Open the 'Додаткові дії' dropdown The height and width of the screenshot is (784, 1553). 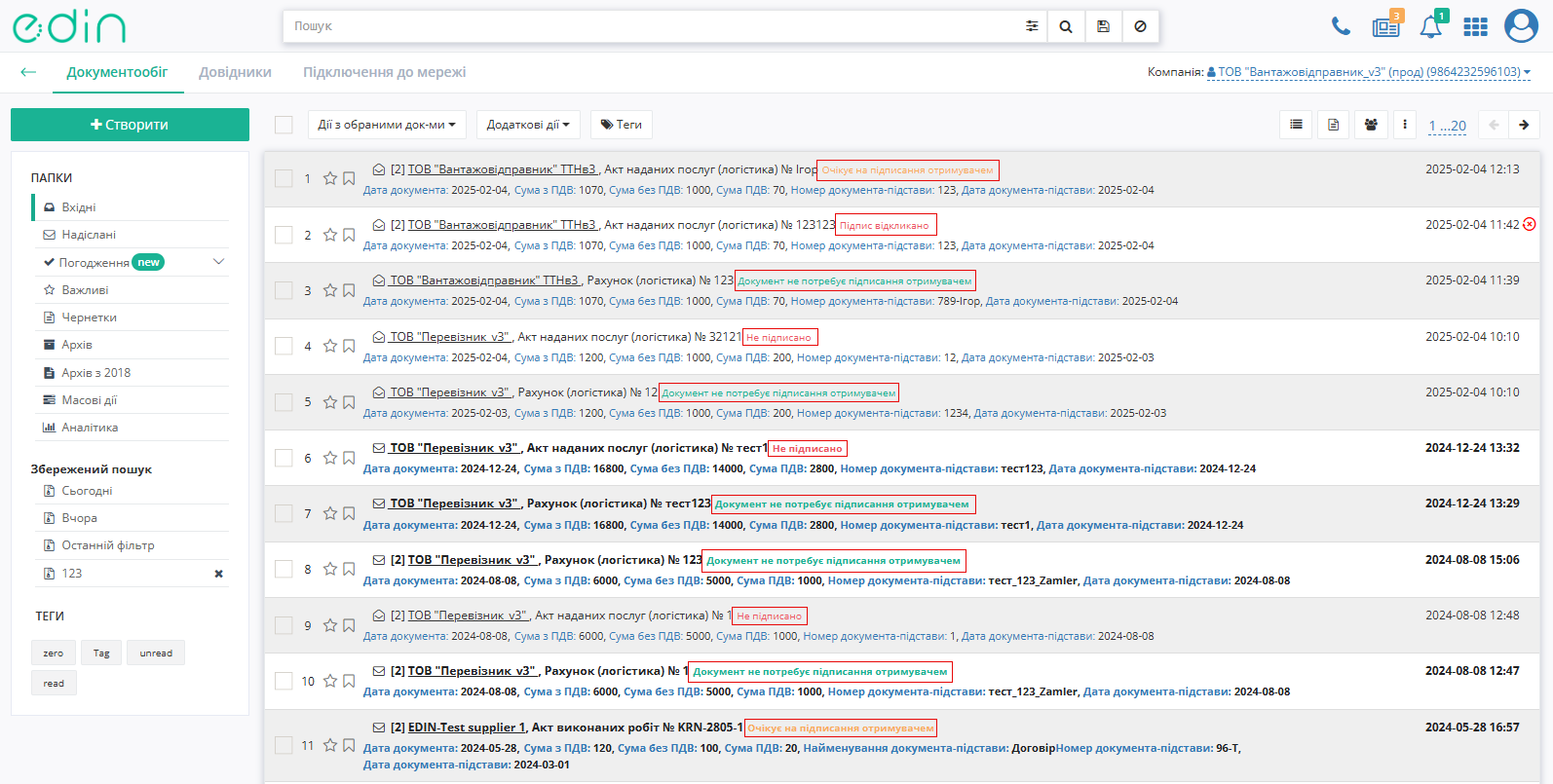tap(528, 125)
